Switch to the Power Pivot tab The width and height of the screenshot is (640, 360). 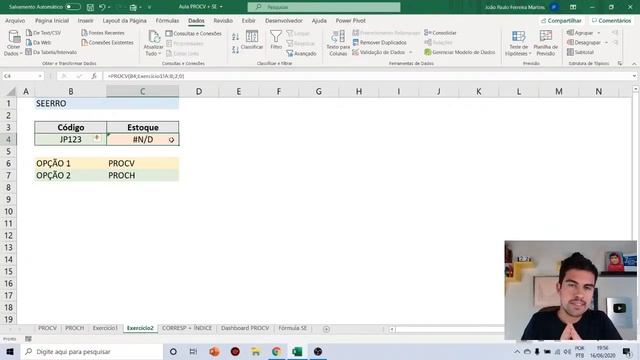coord(351,20)
